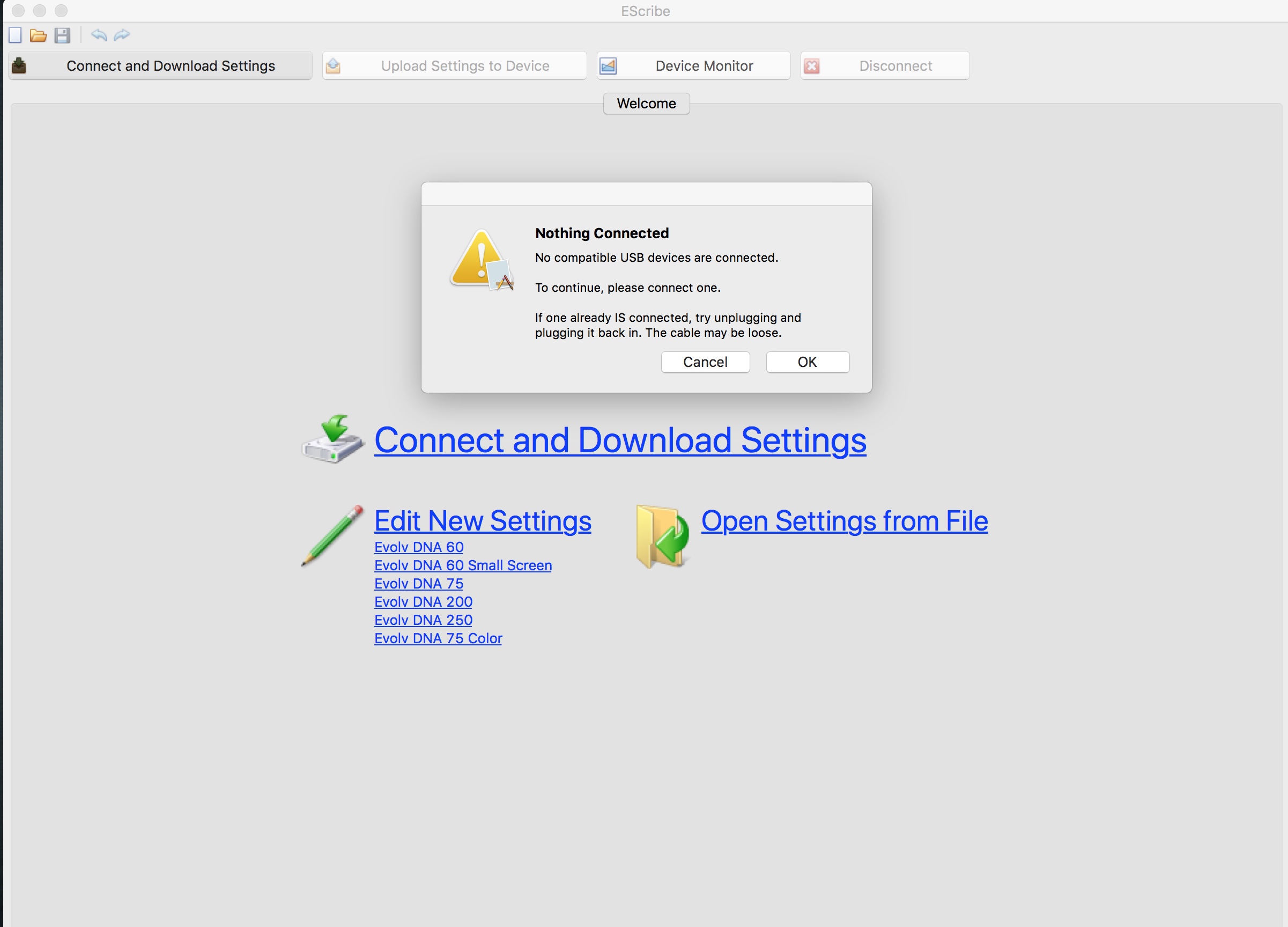Click the EScribe window title
This screenshot has height=927, width=1288.
[645, 11]
